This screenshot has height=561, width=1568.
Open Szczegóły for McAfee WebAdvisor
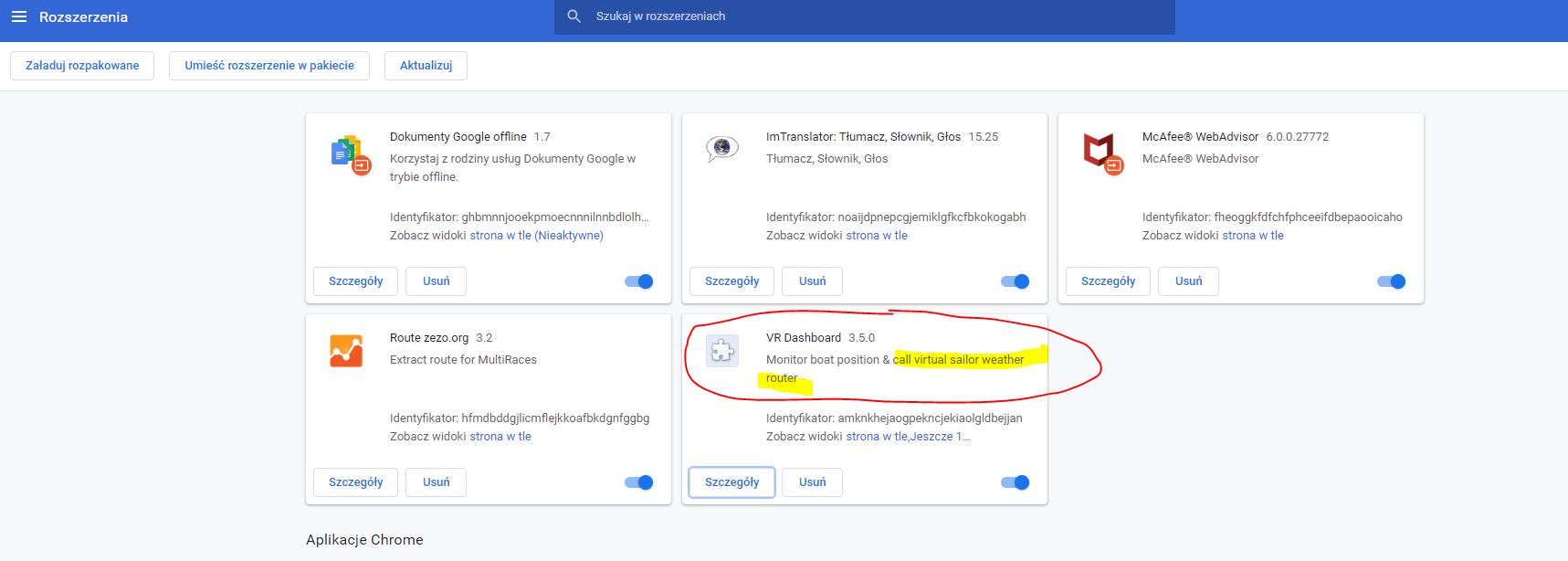(1109, 281)
